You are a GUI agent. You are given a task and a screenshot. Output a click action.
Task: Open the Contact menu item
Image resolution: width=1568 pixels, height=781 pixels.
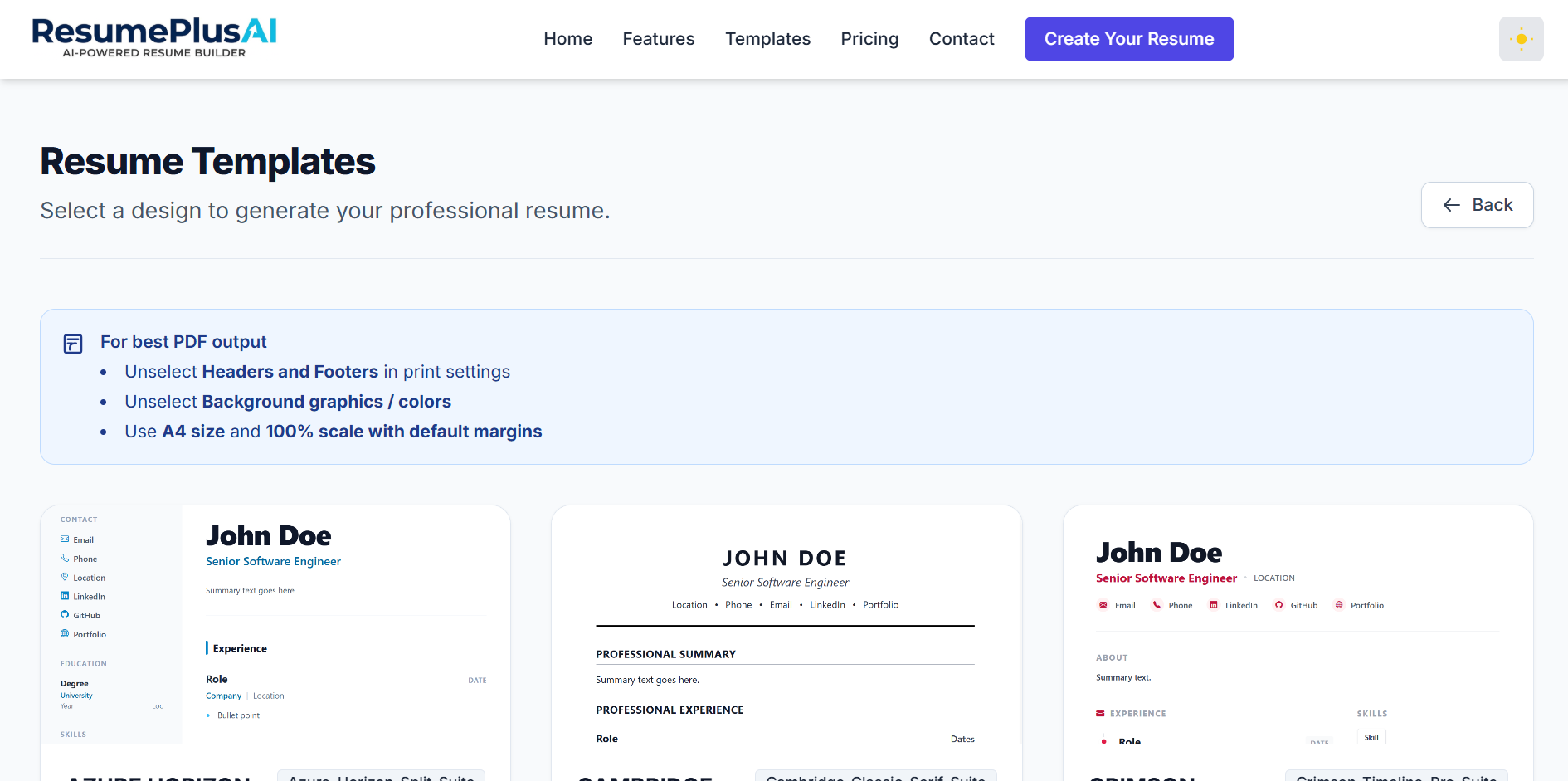[x=962, y=39]
